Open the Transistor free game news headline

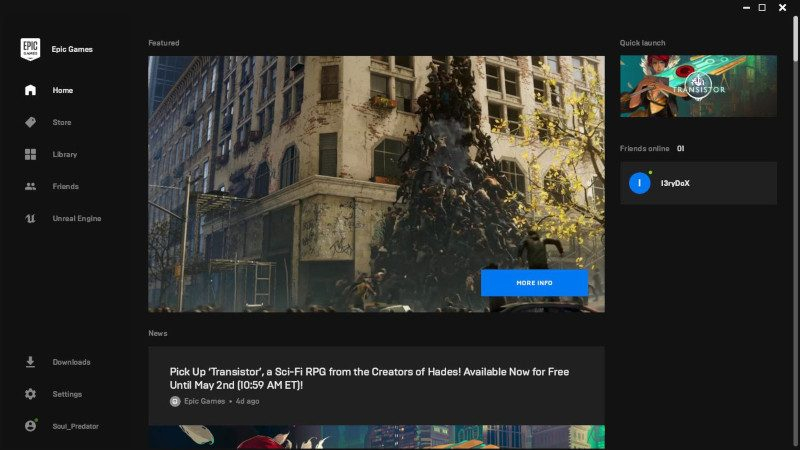coord(369,378)
